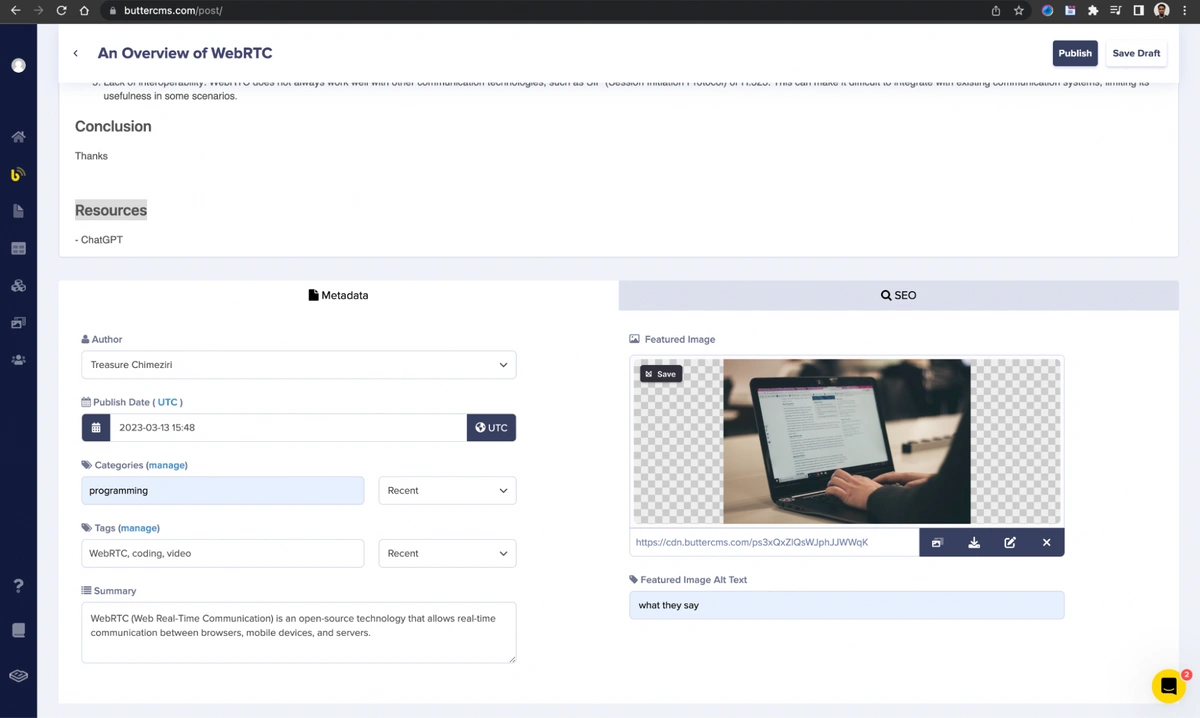
Task: Open the Media library icon in sidebar
Action: tap(18, 323)
